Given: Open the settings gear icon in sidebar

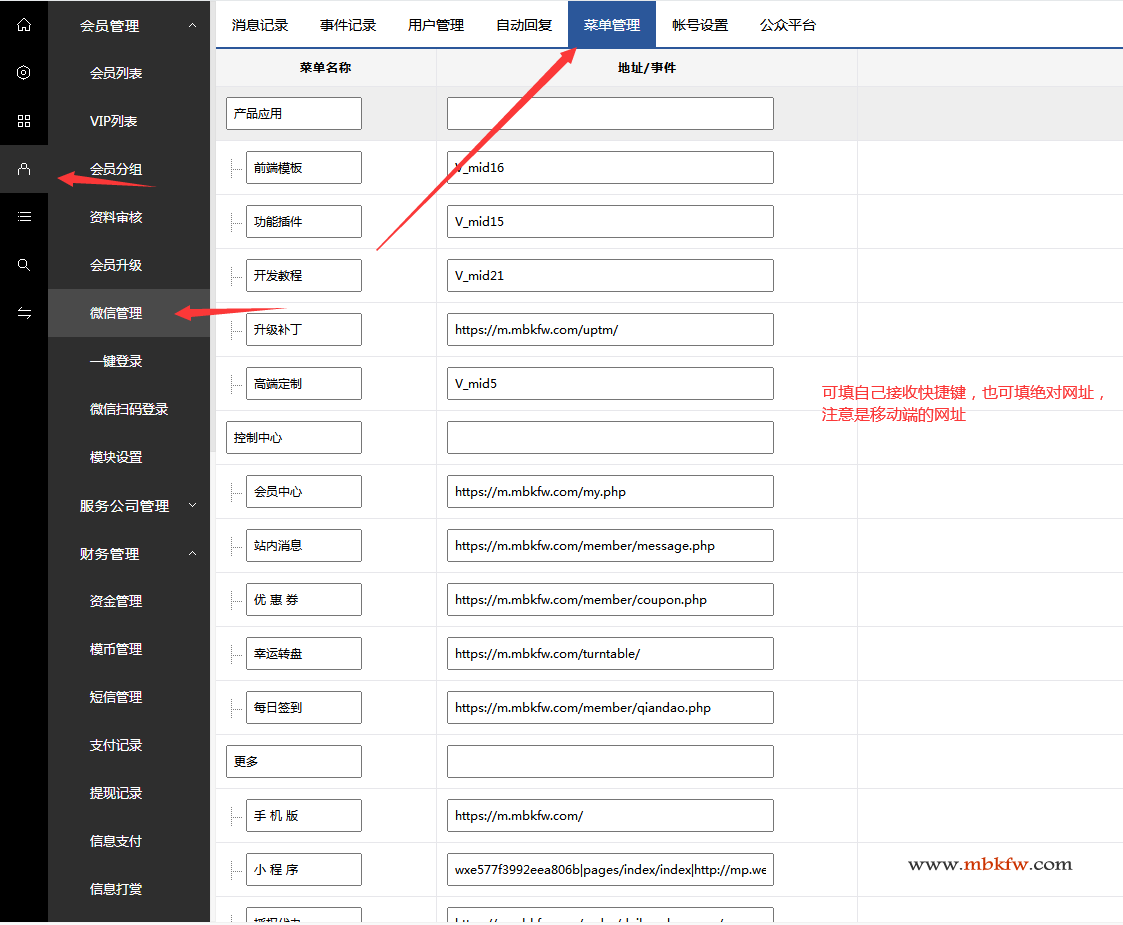Looking at the screenshot, I should coord(24,73).
